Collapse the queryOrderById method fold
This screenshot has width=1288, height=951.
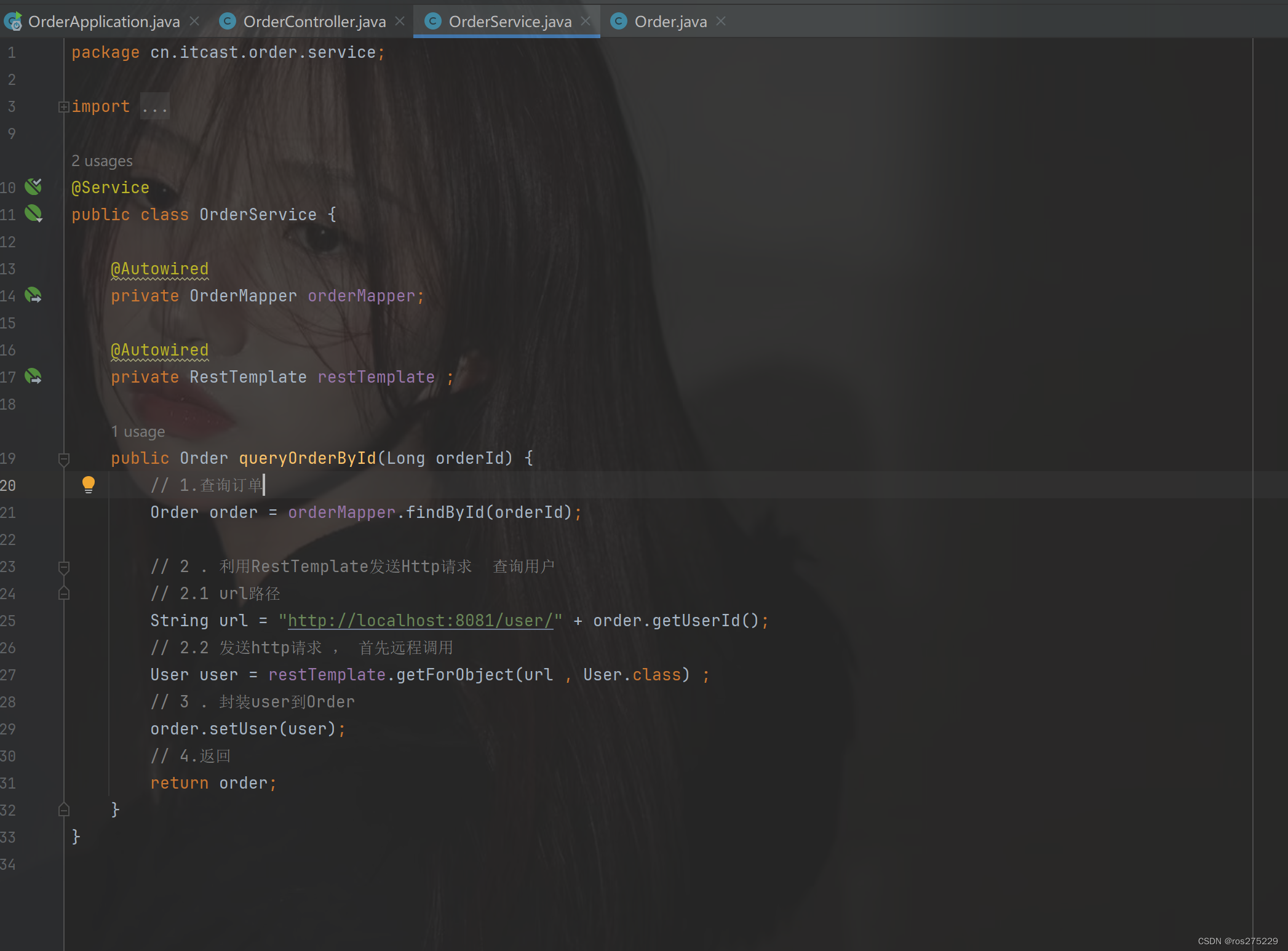click(63, 459)
